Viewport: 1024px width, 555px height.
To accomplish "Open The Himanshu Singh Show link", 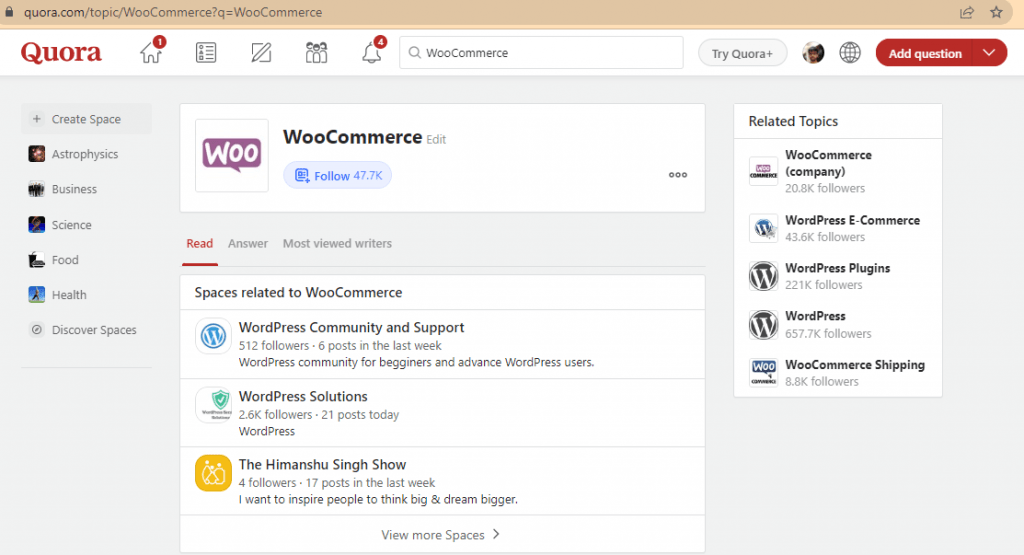I will tap(323, 465).
